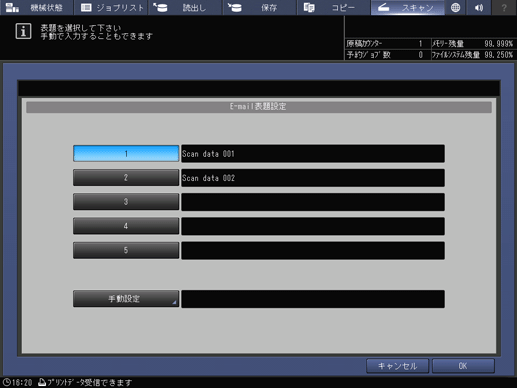Click the empty subject field for entry 4
The height and width of the screenshot is (388, 517).
point(313,226)
